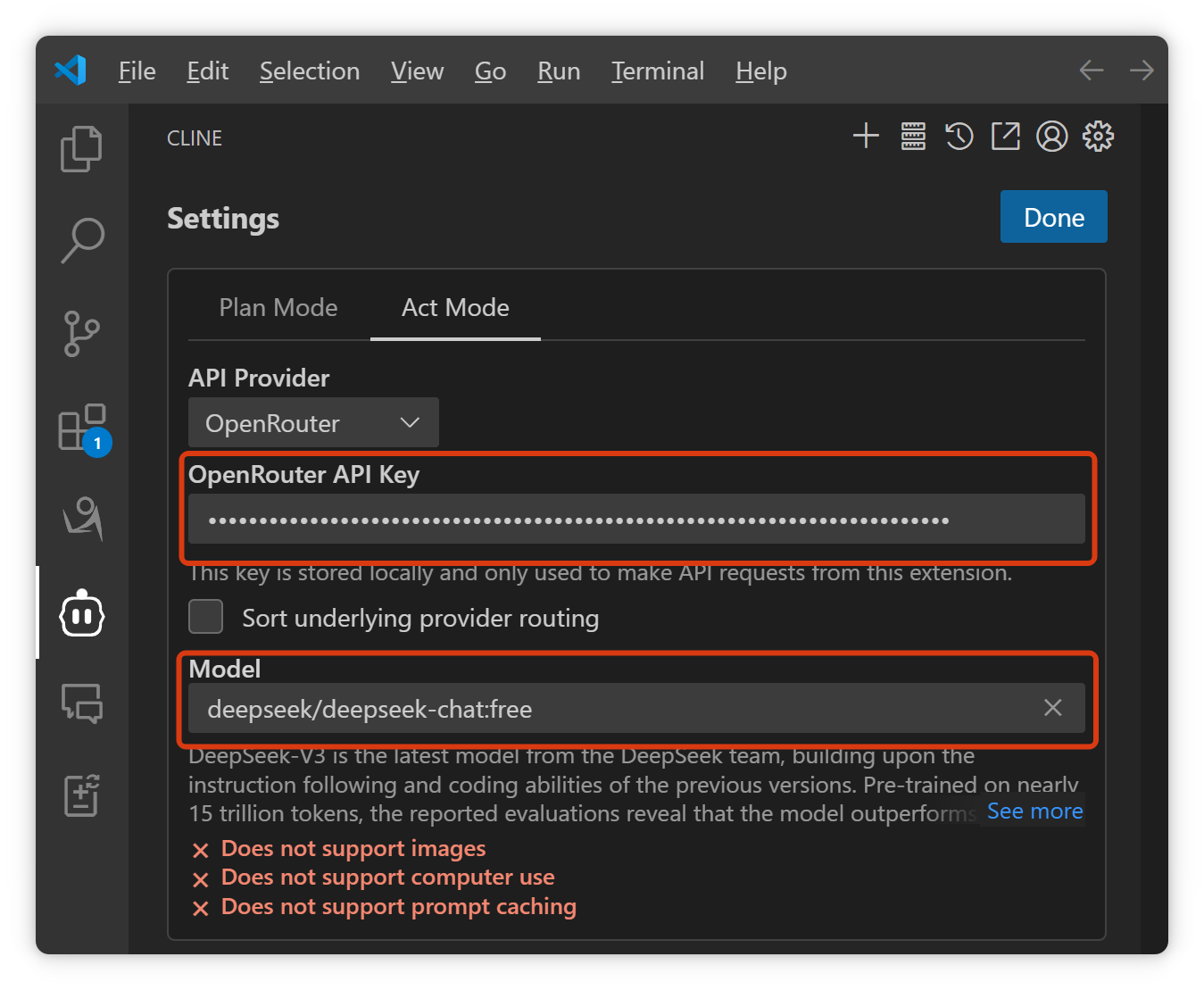
Task: Open the Source Control view
Action: pos(81,334)
